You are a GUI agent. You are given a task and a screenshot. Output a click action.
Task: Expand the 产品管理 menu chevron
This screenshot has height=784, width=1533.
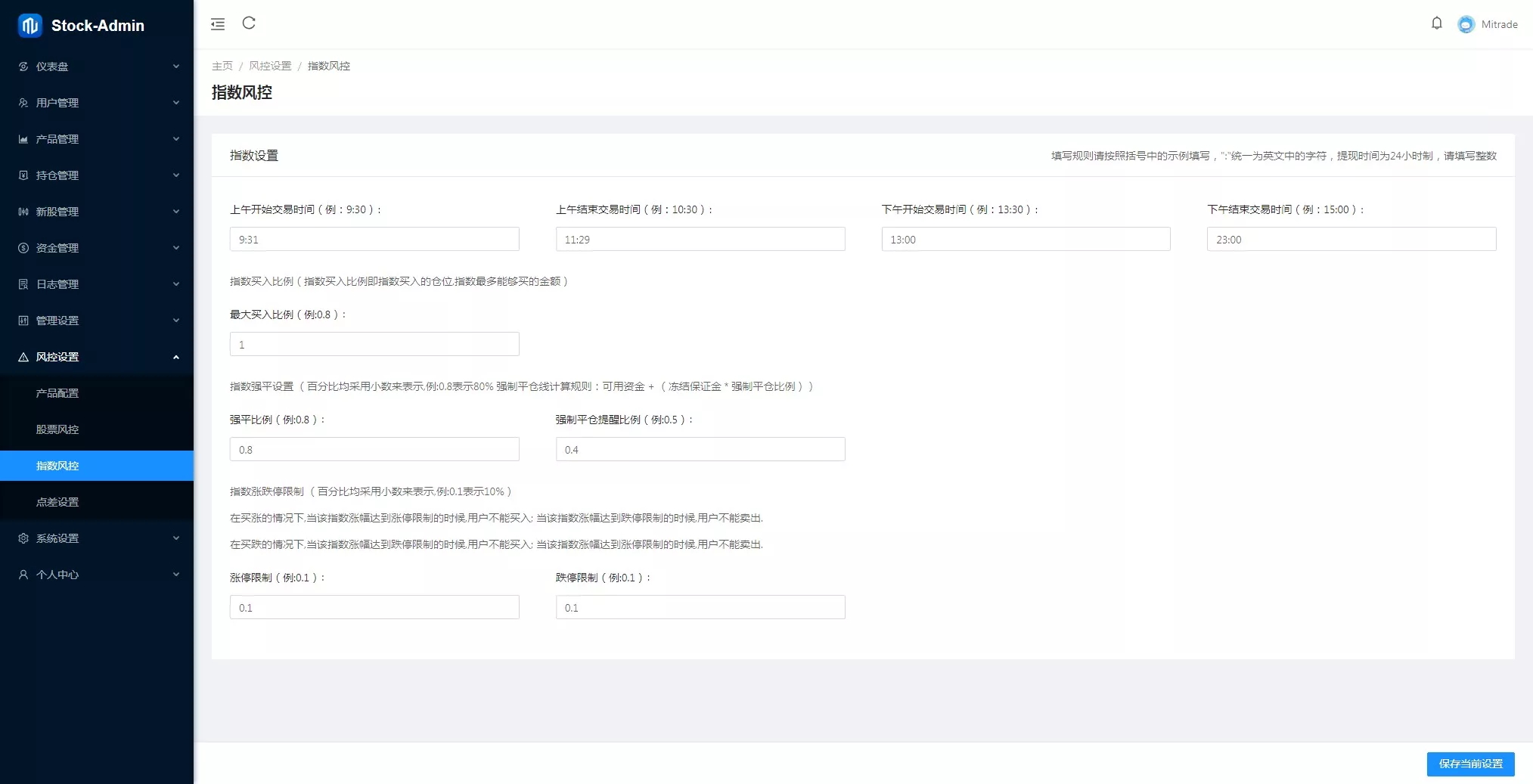[176, 139]
